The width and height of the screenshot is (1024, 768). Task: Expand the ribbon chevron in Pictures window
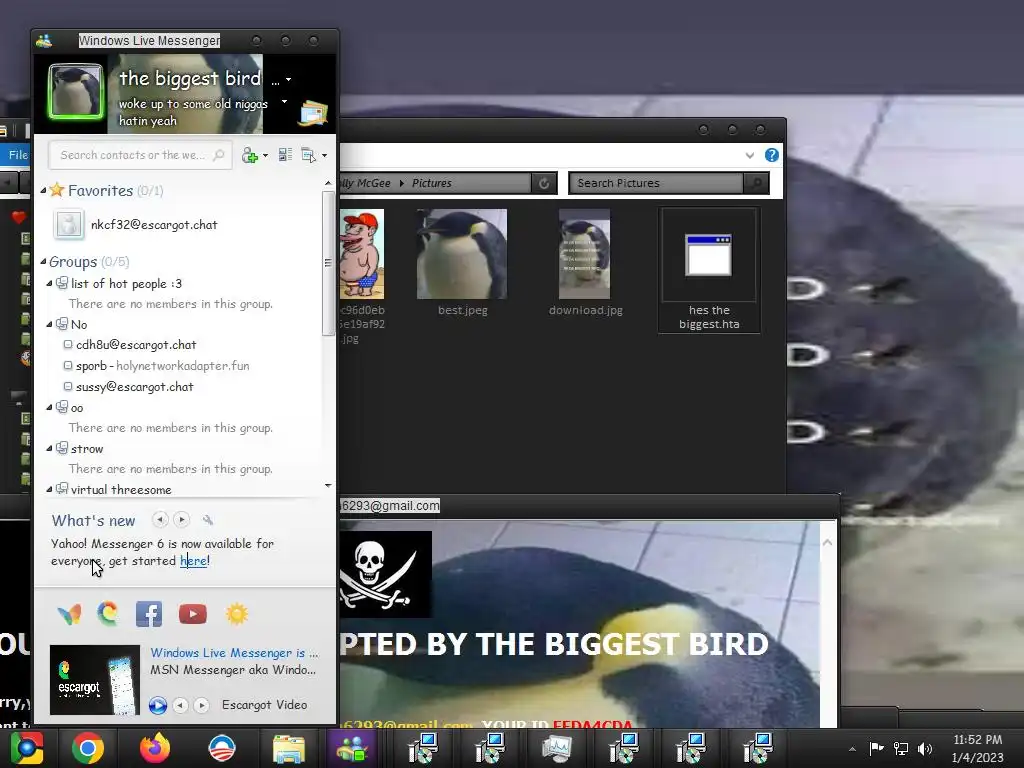[750, 155]
